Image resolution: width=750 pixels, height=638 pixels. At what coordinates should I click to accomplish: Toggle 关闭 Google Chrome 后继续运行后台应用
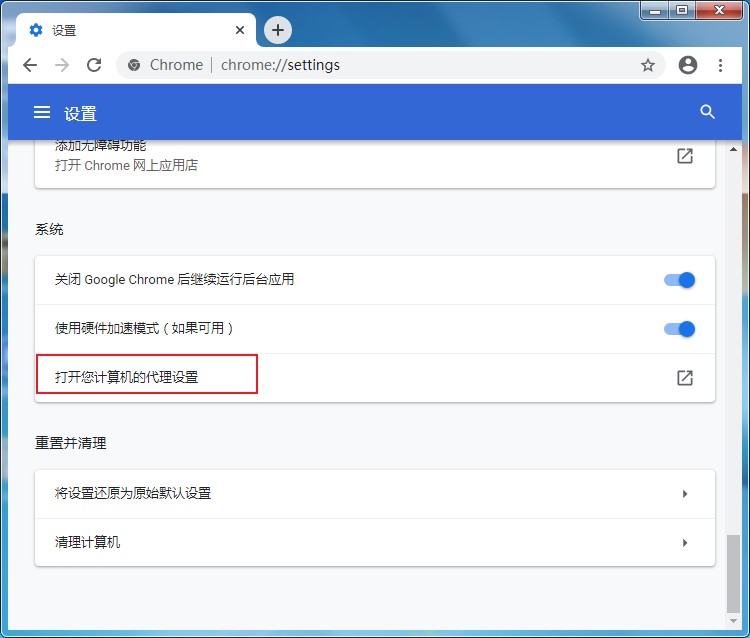pos(679,280)
